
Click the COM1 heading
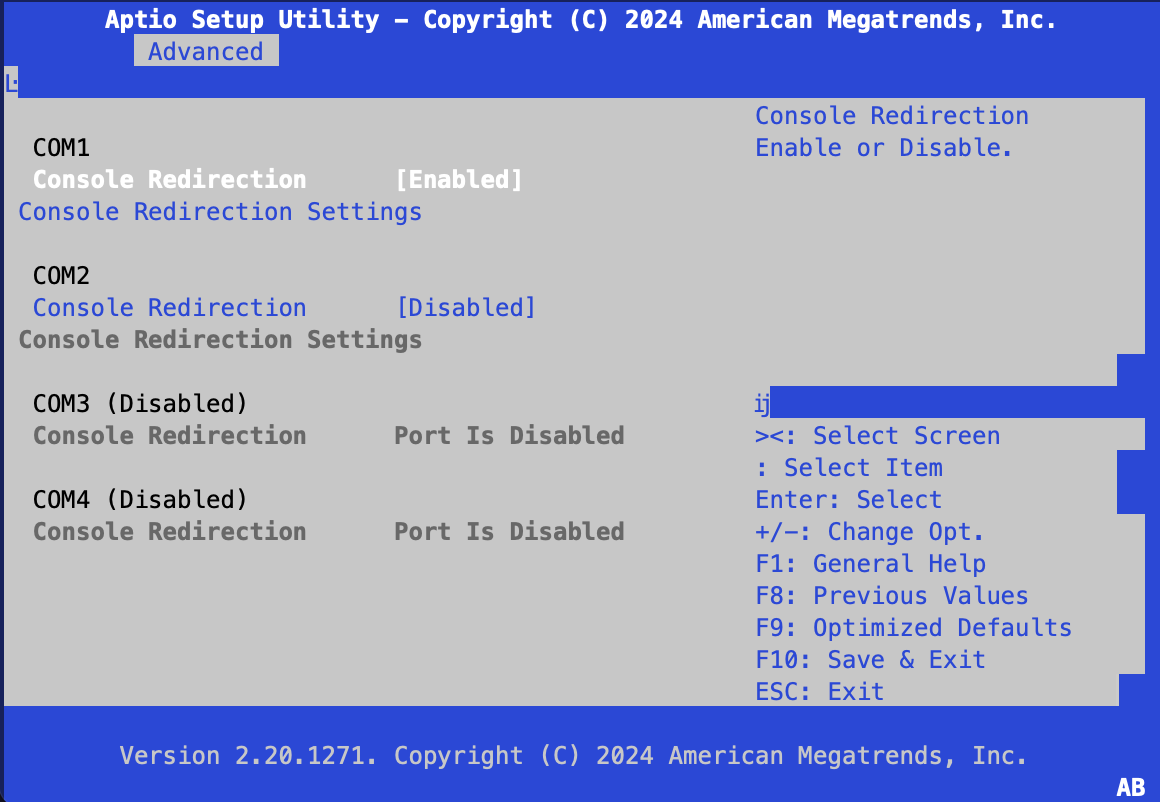(x=61, y=148)
